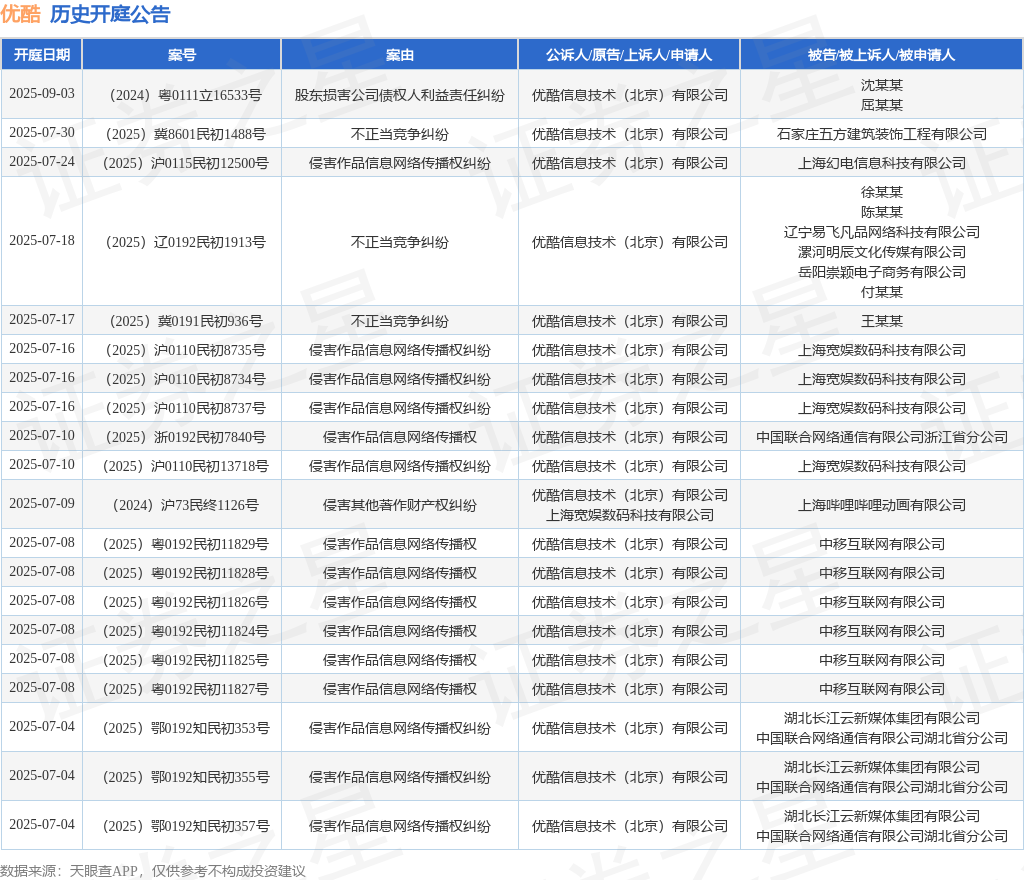
Task: Select defendant 岳阳崇颖电子商务有限公司
Action: (882, 272)
